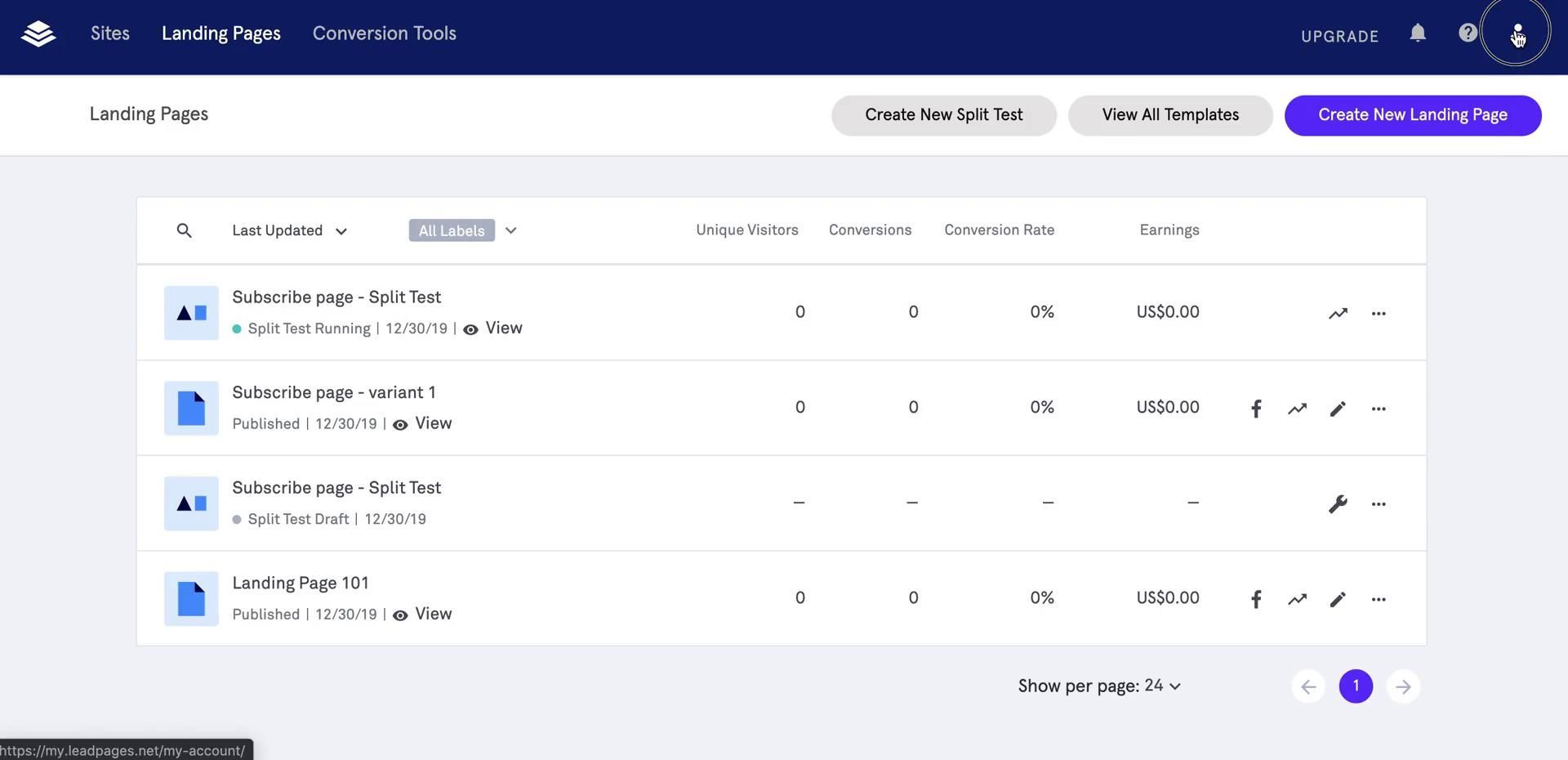
Task: Open the notifications bell
Action: point(1418,33)
